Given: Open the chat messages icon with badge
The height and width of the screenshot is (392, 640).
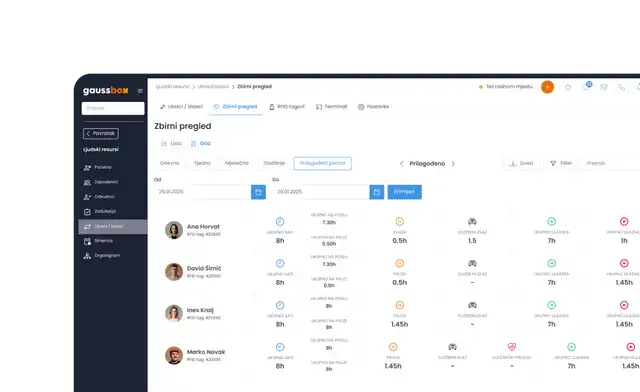Looking at the screenshot, I should [x=587, y=86].
